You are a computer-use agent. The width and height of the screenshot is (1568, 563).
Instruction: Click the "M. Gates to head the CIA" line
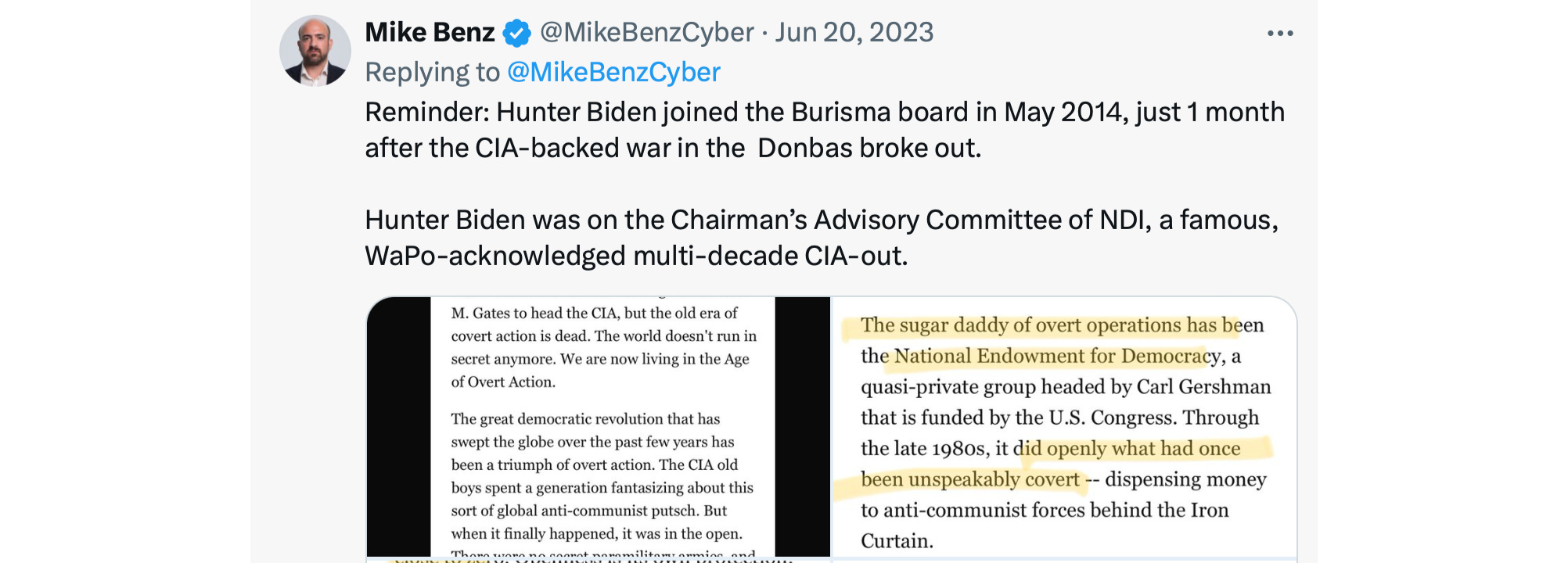(x=594, y=314)
